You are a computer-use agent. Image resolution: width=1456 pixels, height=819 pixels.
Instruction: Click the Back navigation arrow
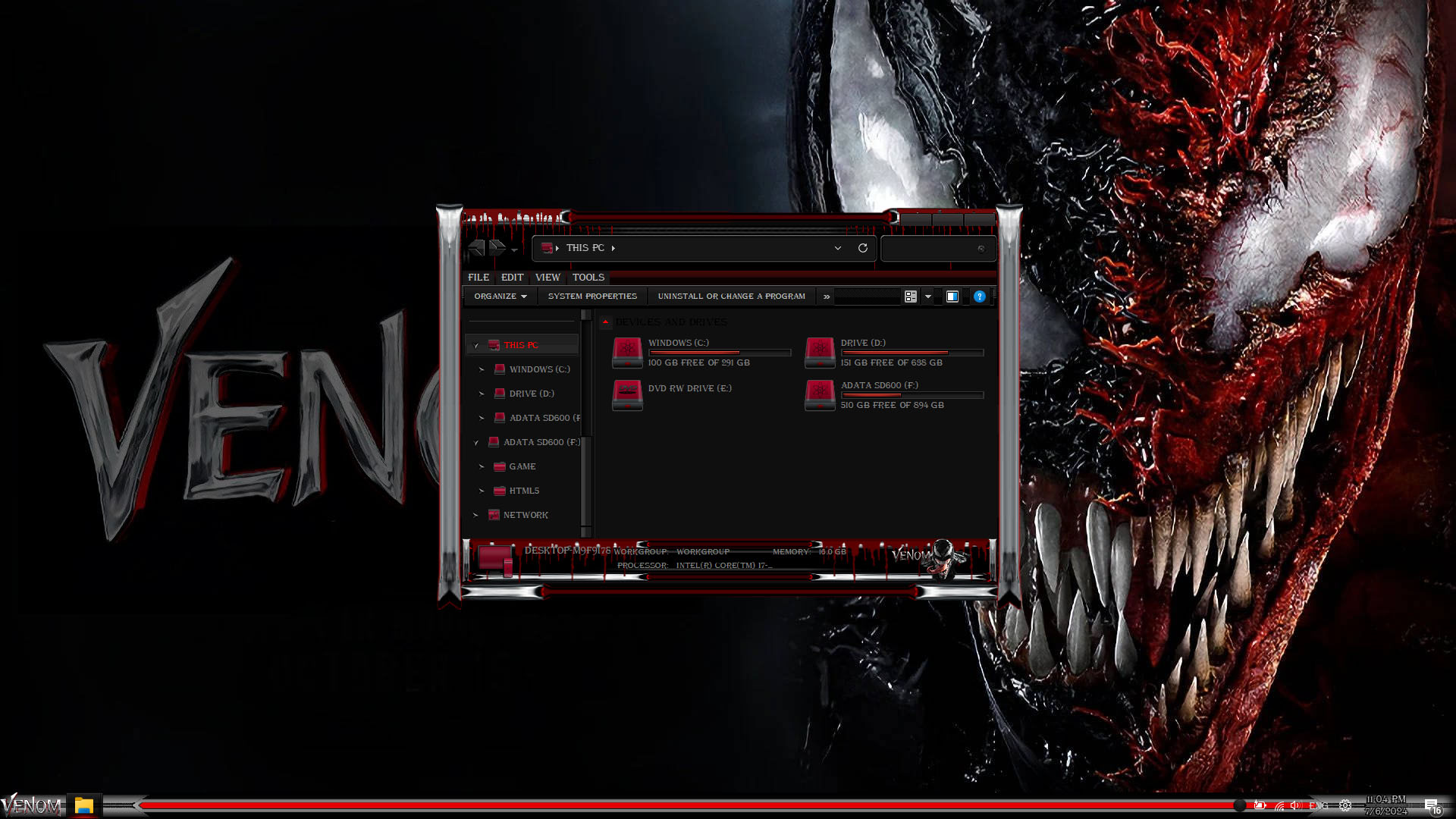(x=476, y=248)
